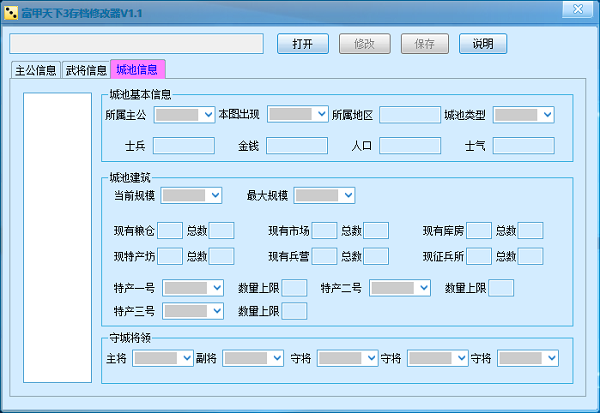Click the 打开 button
600x413 pixels.
(303, 44)
